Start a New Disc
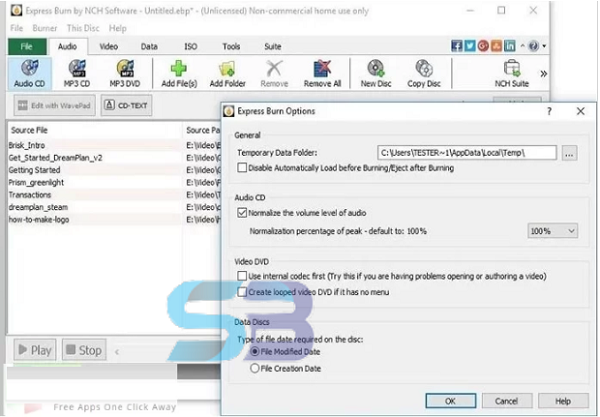The width and height of the screenshot is (600, 417). pyautogui.click(x=376, y=74)
